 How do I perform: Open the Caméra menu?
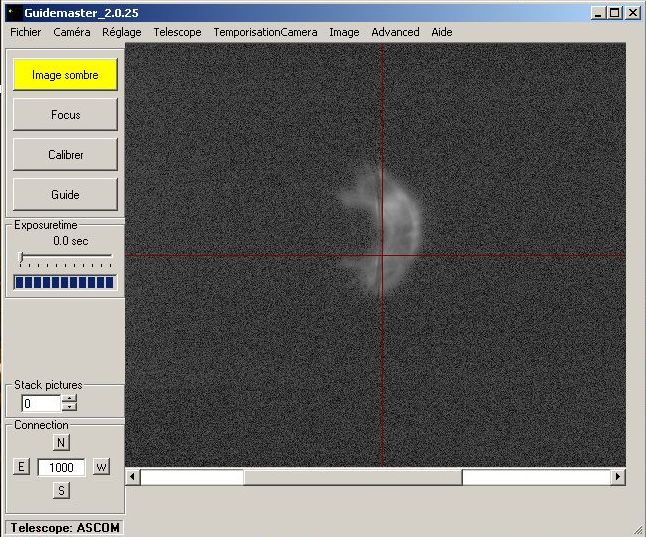coord(72,32)
